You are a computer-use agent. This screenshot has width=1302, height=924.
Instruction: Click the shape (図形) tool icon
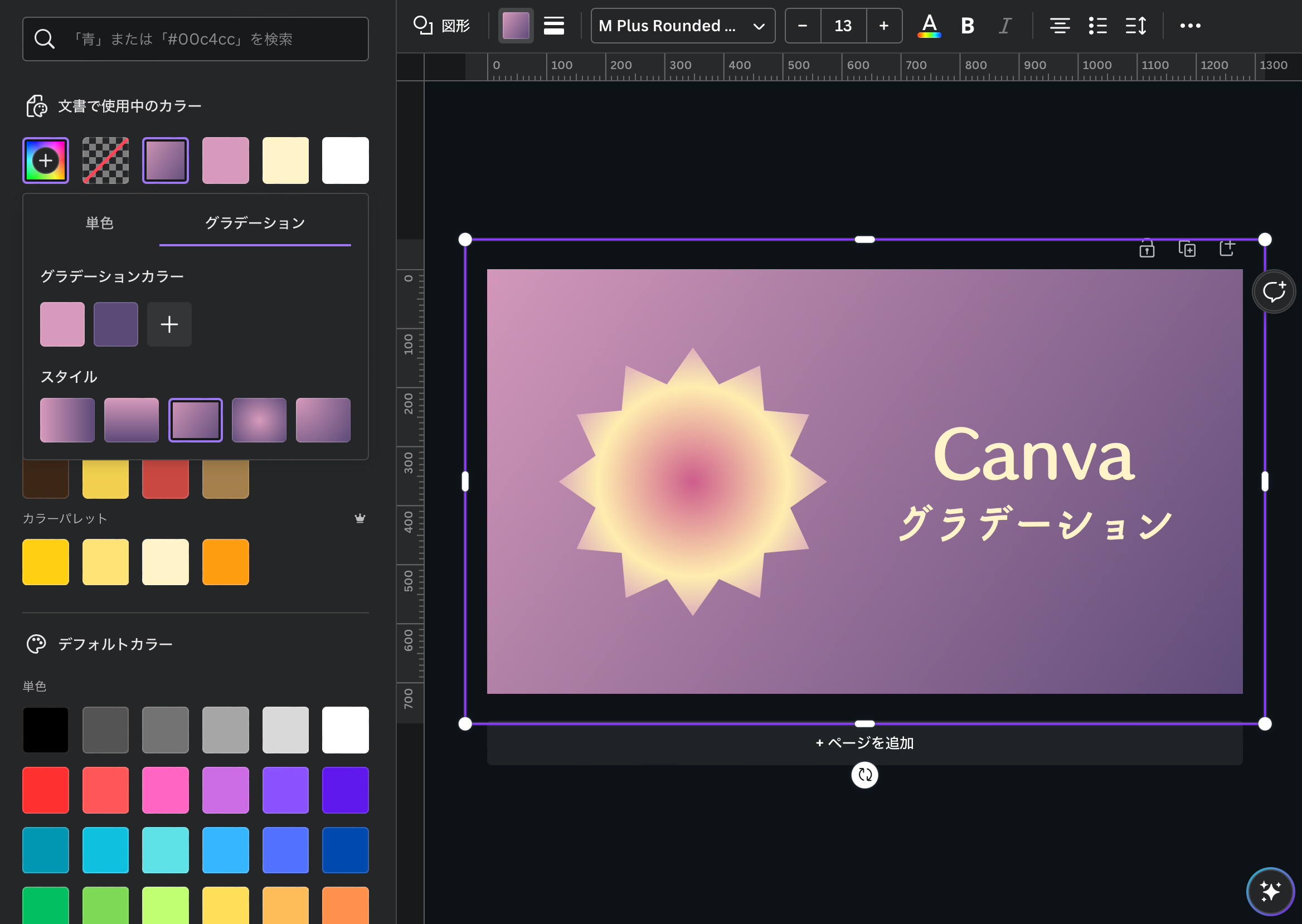[441, 26]
